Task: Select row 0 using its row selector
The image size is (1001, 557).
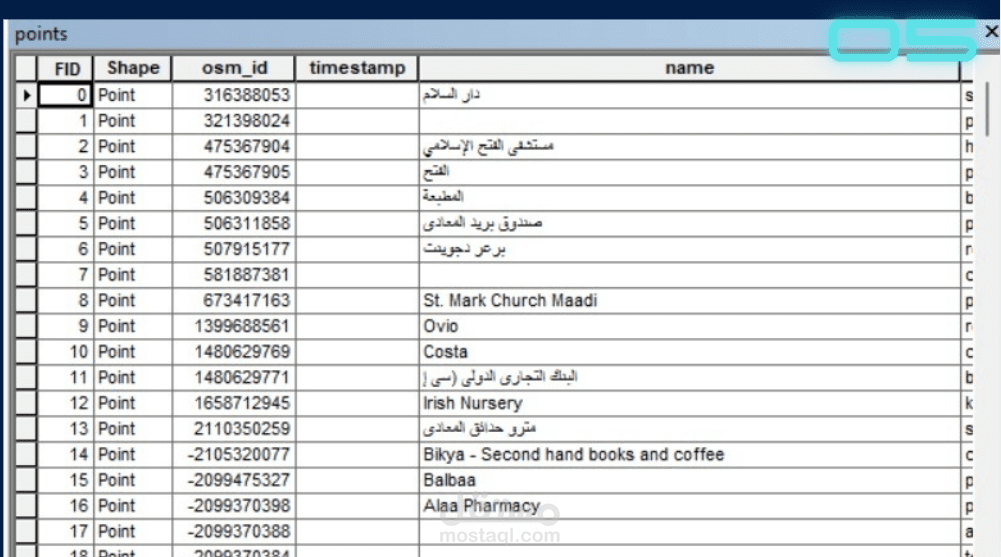Action: tap(26, 95)
